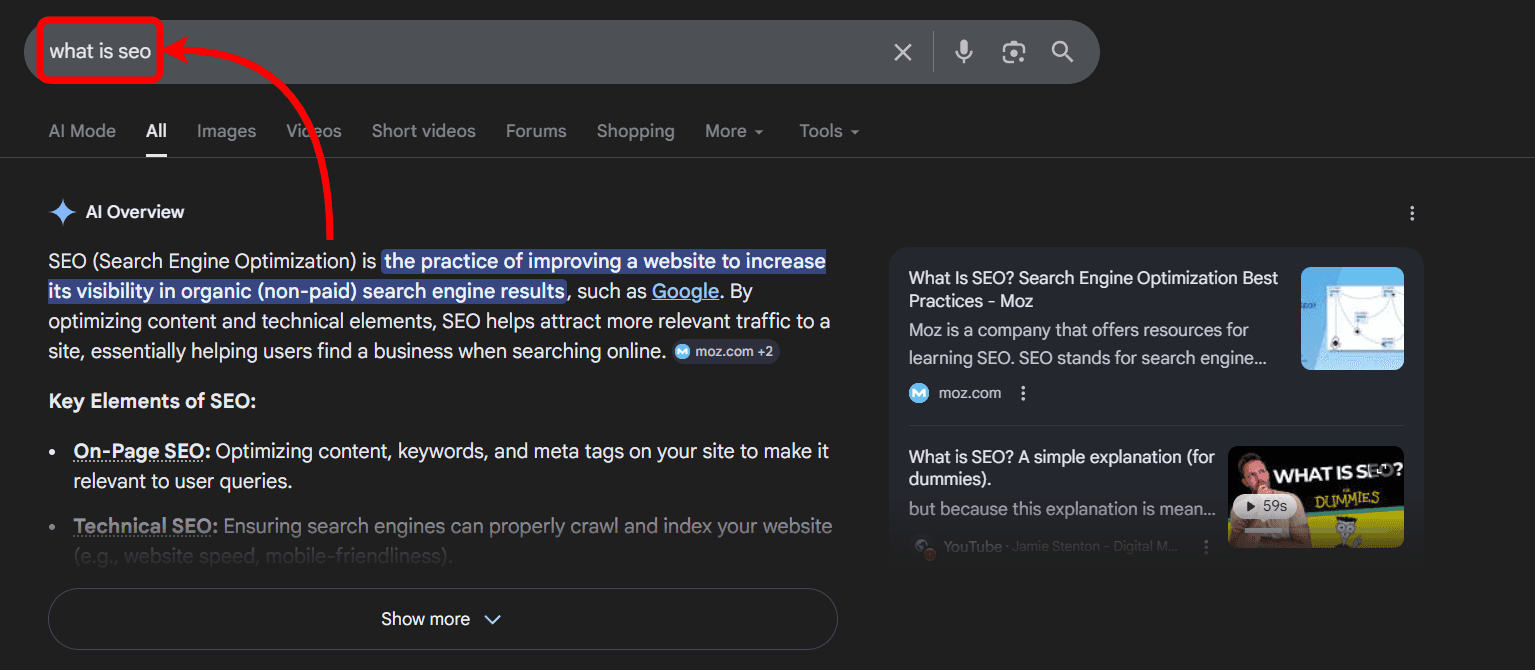Click the Show more button
The image size is (1535, 670).
coord(442,618)
